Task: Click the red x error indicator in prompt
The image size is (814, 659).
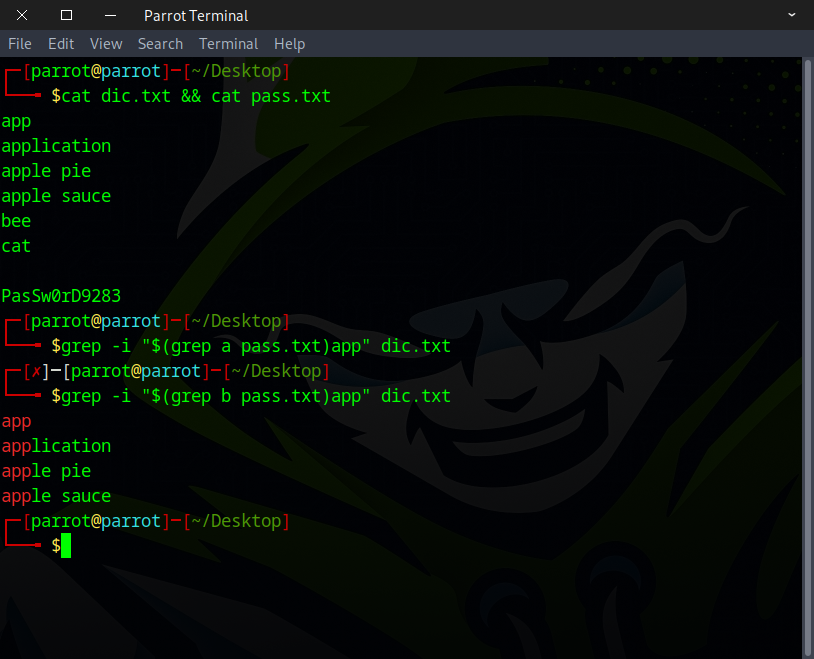Action: (37, 371)
